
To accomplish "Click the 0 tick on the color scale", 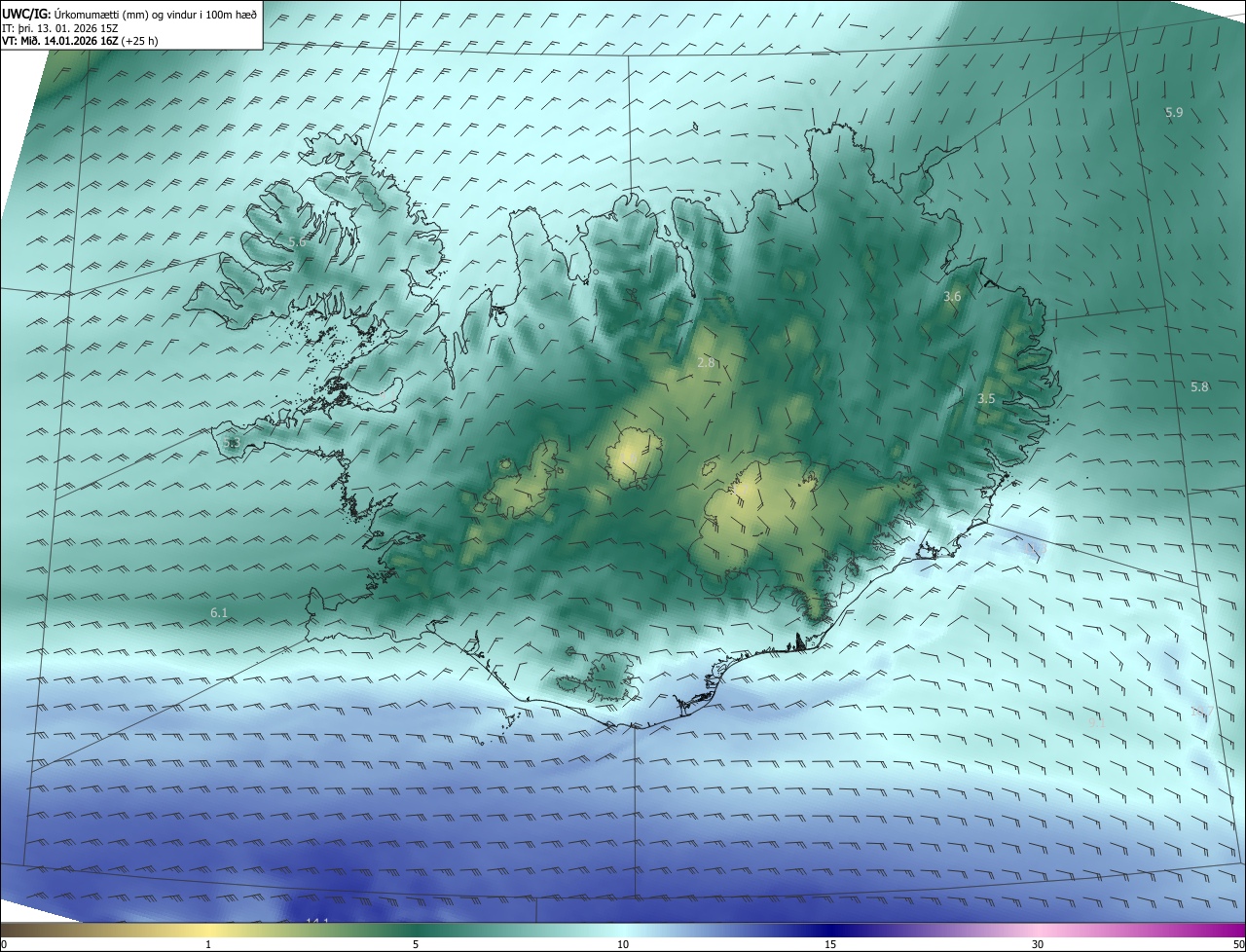I will click(4, 944).
